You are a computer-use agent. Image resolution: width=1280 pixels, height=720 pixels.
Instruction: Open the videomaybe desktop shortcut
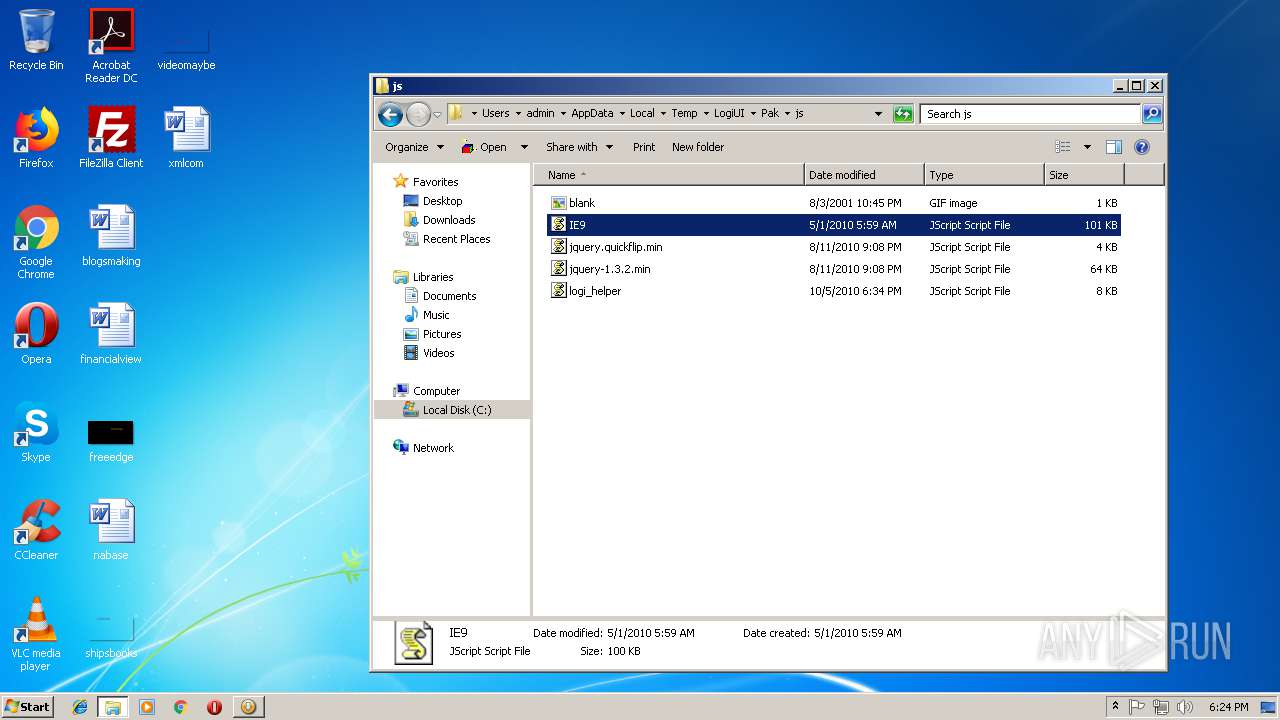(x=186, y=45)
